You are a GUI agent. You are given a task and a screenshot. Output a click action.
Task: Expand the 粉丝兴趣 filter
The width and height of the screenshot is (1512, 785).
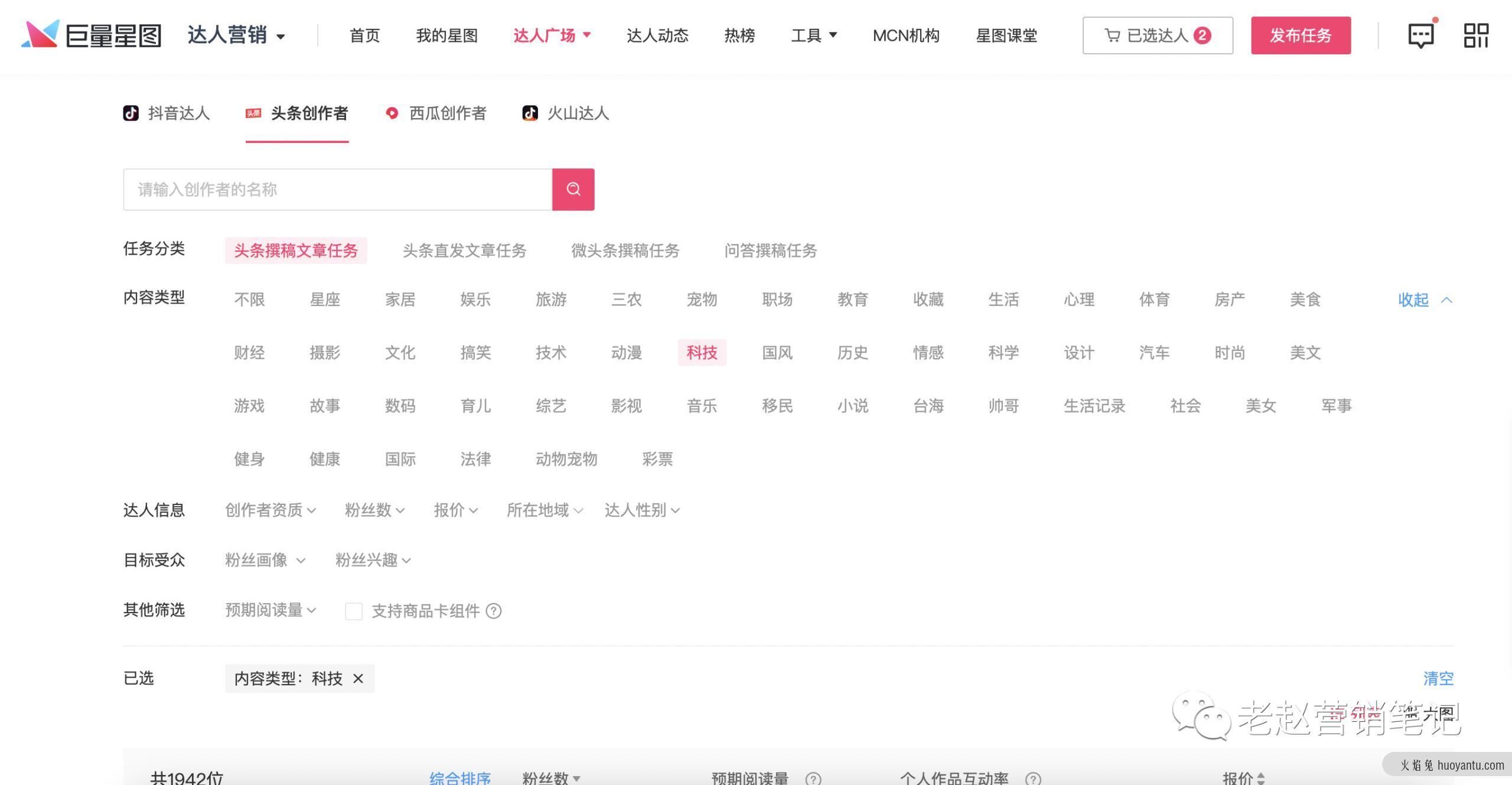pyautogui.click(x=373, y=560)
